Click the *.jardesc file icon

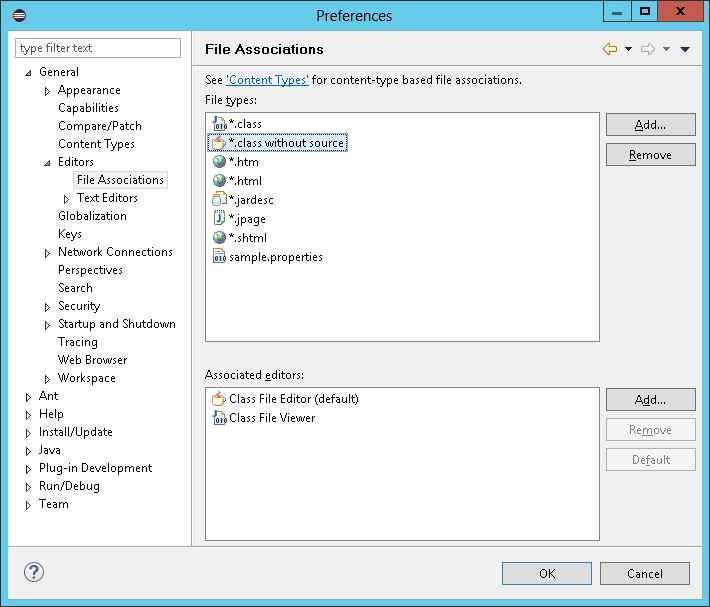pos(220,200)
